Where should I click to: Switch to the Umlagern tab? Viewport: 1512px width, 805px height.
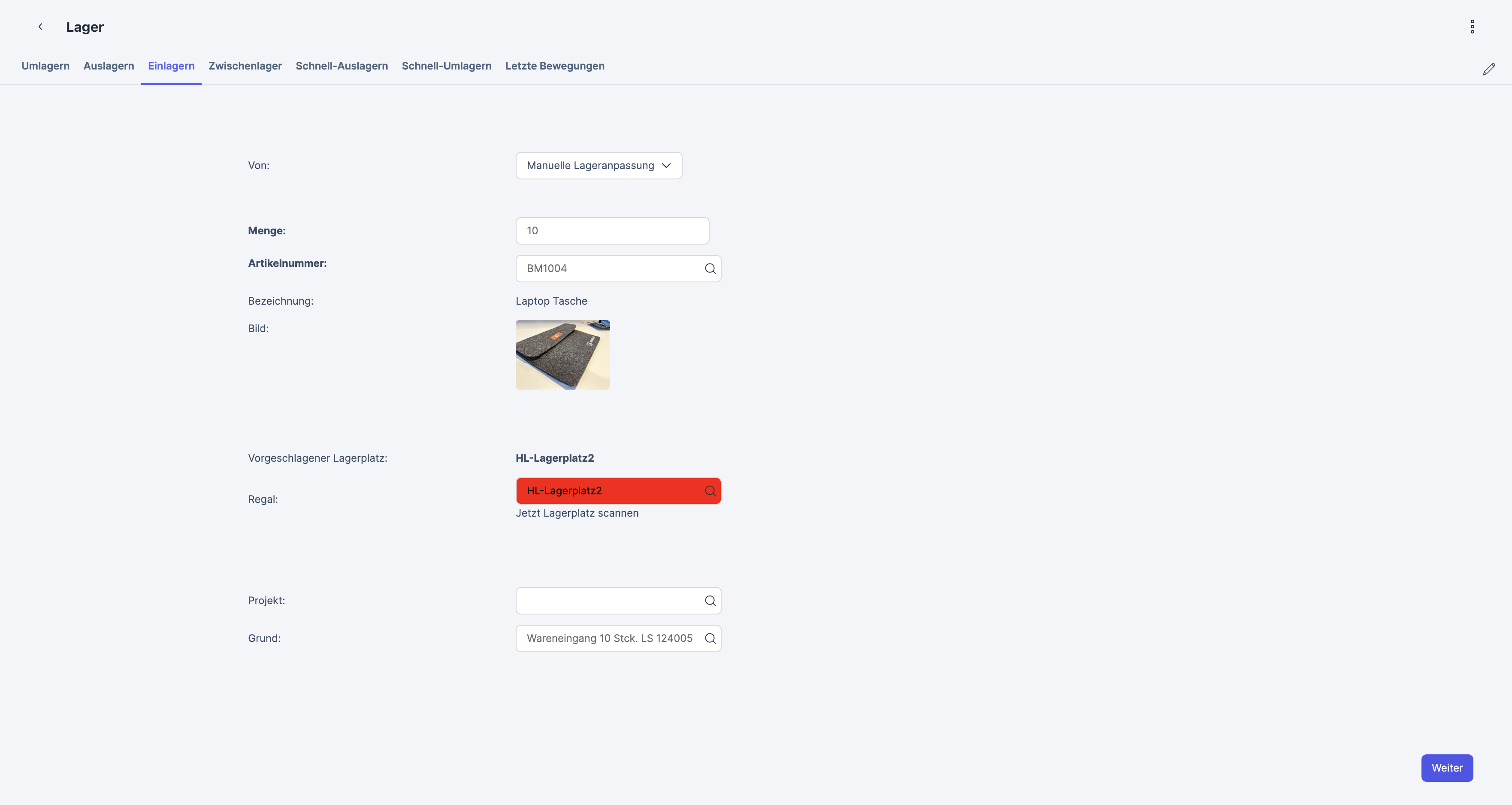[x=45, y=66]
